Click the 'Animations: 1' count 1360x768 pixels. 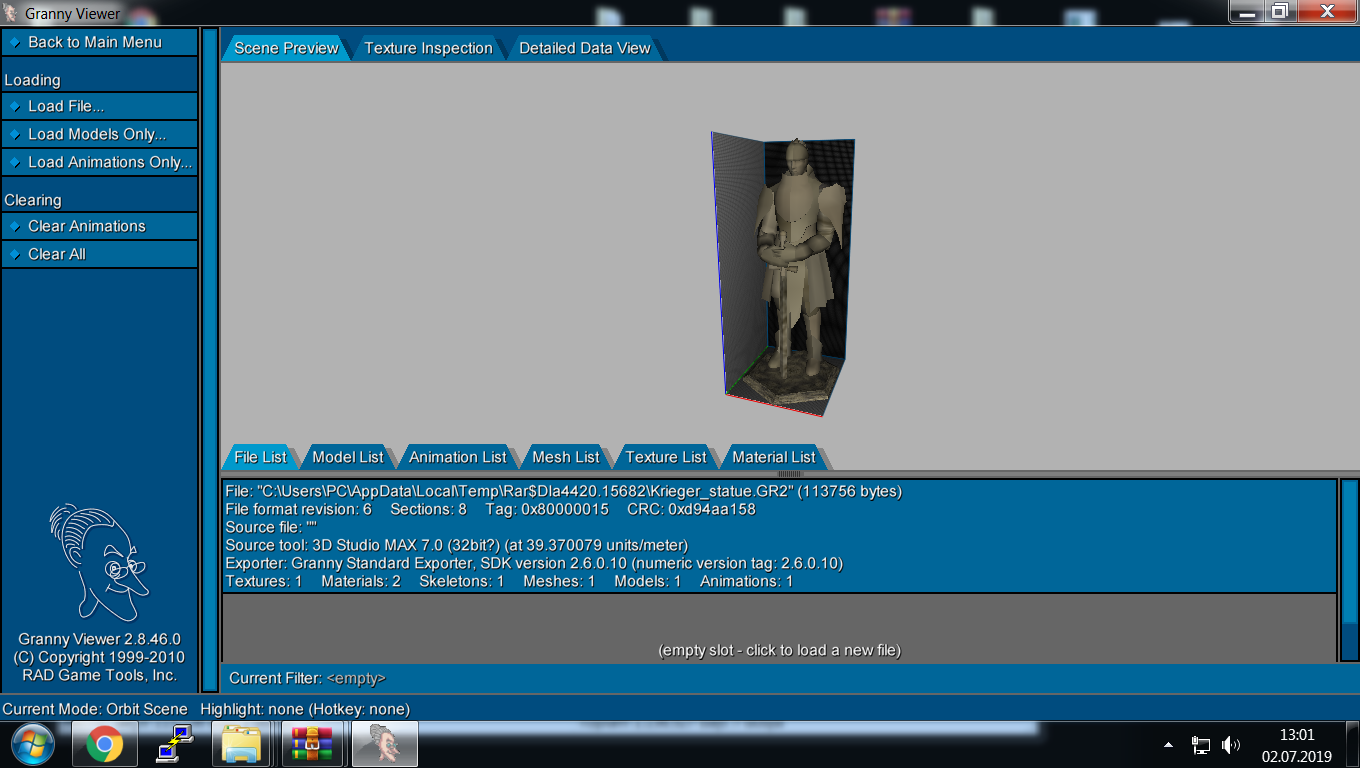(x=746, y=581)
